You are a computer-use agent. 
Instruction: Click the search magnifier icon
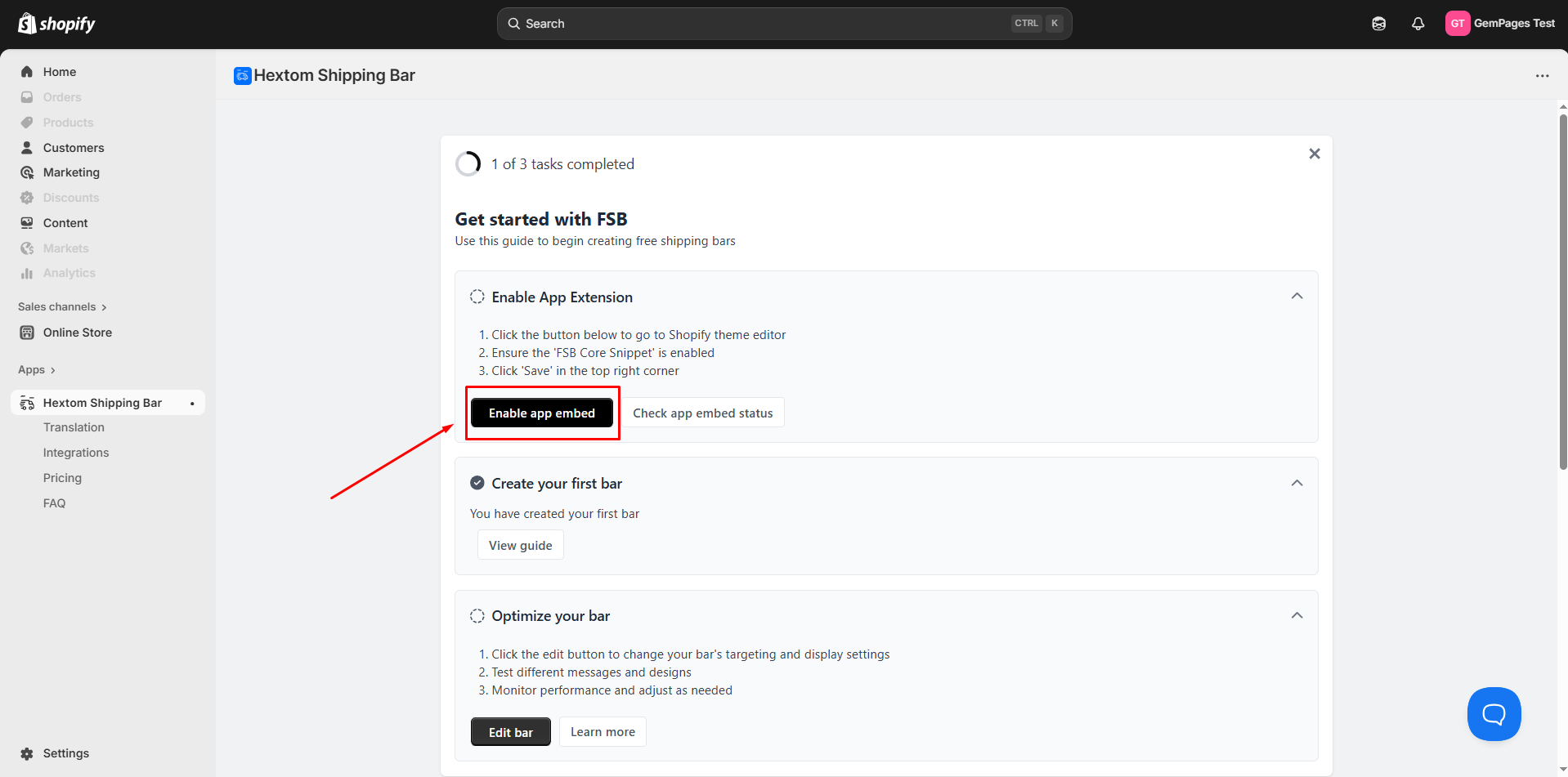[x=514, y=24]
